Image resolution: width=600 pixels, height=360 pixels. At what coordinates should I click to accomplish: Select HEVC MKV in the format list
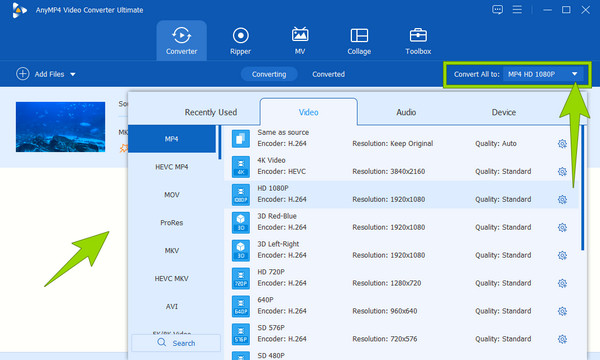173,279
